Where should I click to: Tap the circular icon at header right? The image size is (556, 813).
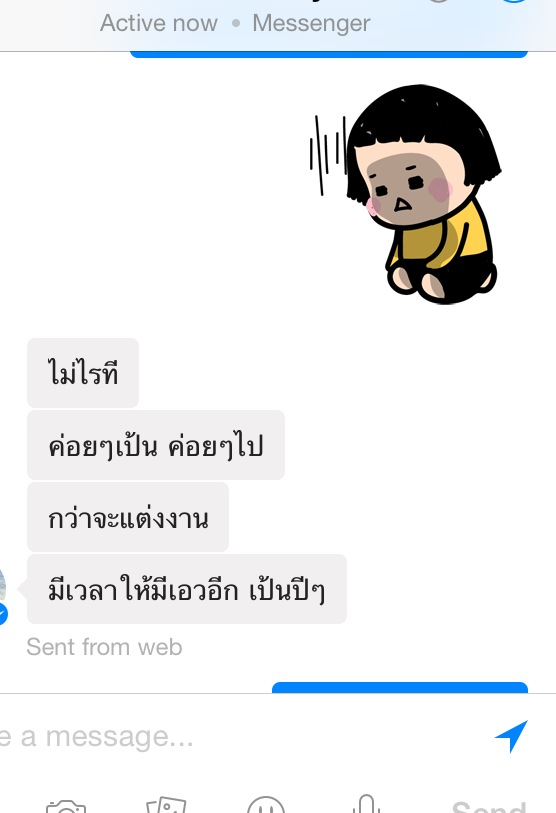[515, 2]
